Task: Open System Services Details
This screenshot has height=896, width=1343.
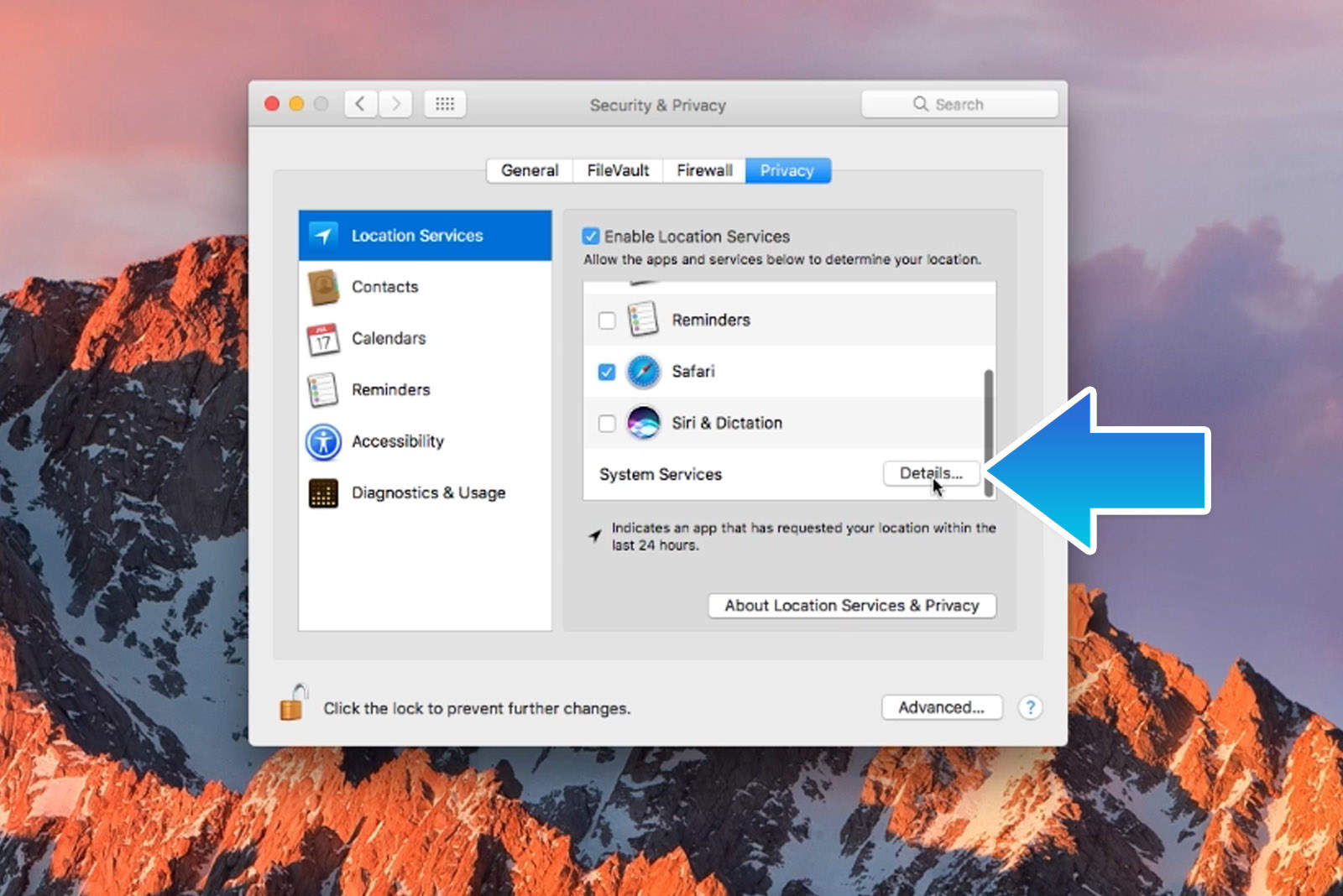Action: coord(930,473)
